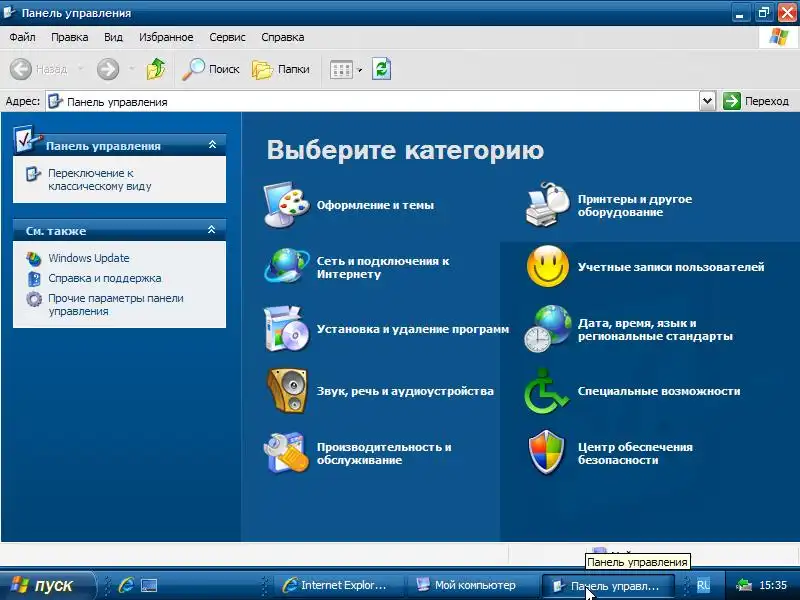Click the Sounds and Audio speaker icon
The height and width of the screenshot is (600, 800).
[x=287, y=390]
